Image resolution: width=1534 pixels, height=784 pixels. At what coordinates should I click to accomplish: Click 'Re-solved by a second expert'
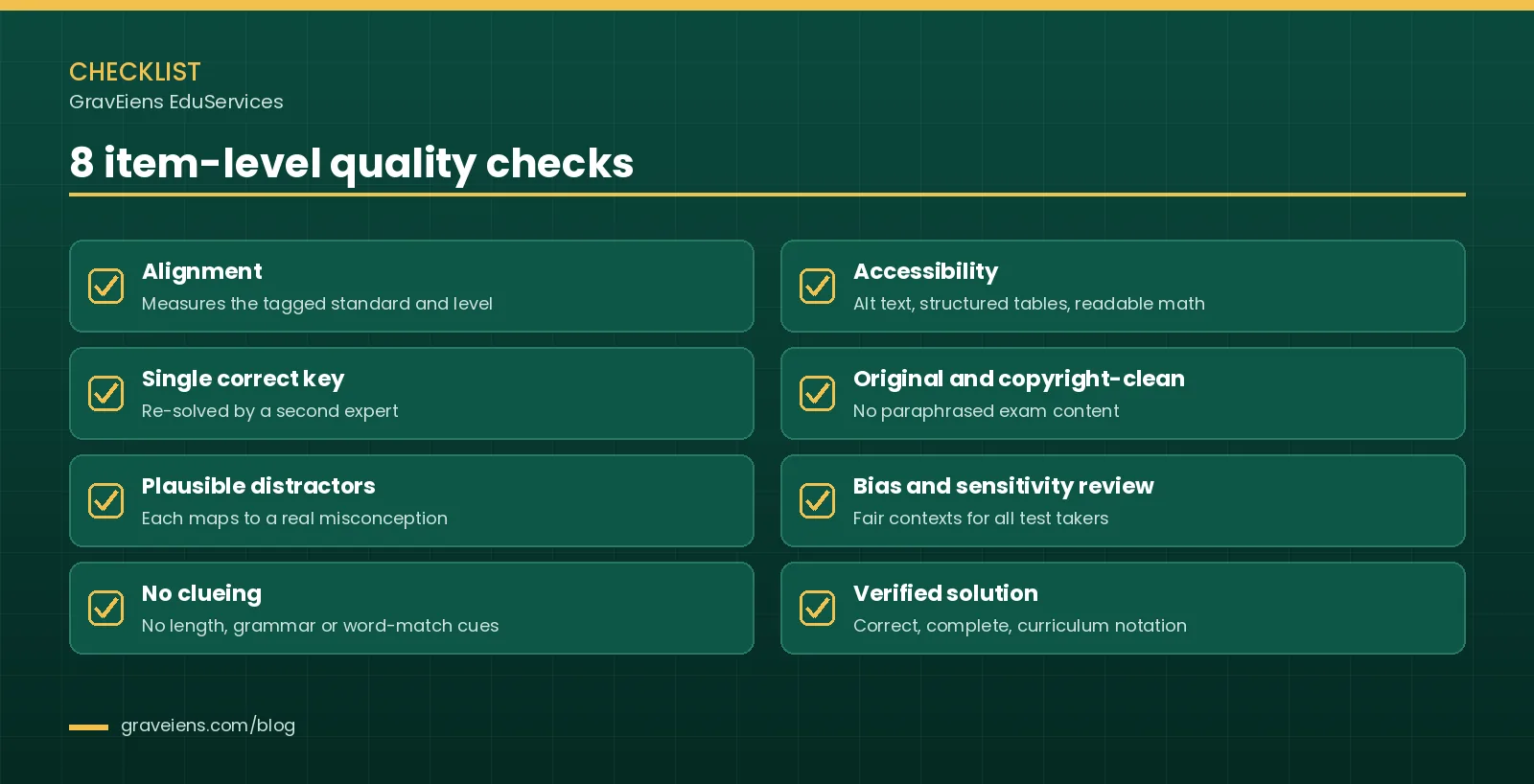(x=270, y=411)
